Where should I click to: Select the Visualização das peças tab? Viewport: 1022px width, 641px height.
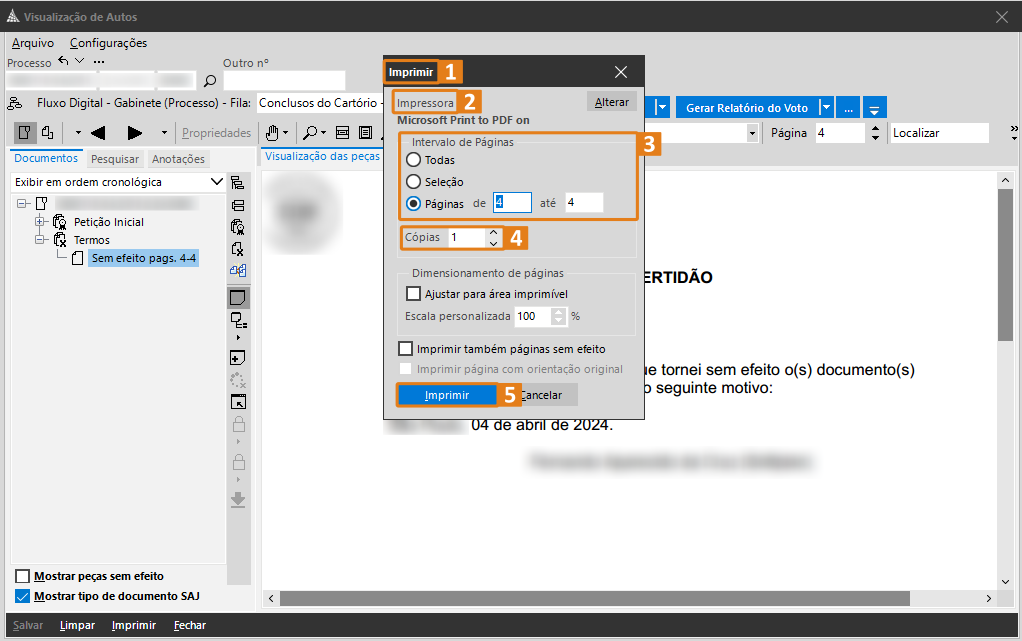point(322,157)
